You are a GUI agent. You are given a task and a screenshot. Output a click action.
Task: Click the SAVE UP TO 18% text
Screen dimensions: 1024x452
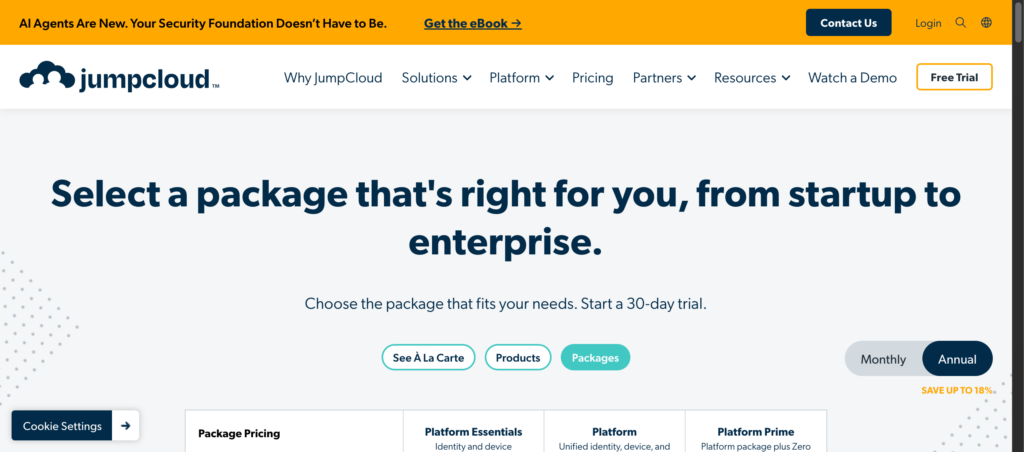957,391
